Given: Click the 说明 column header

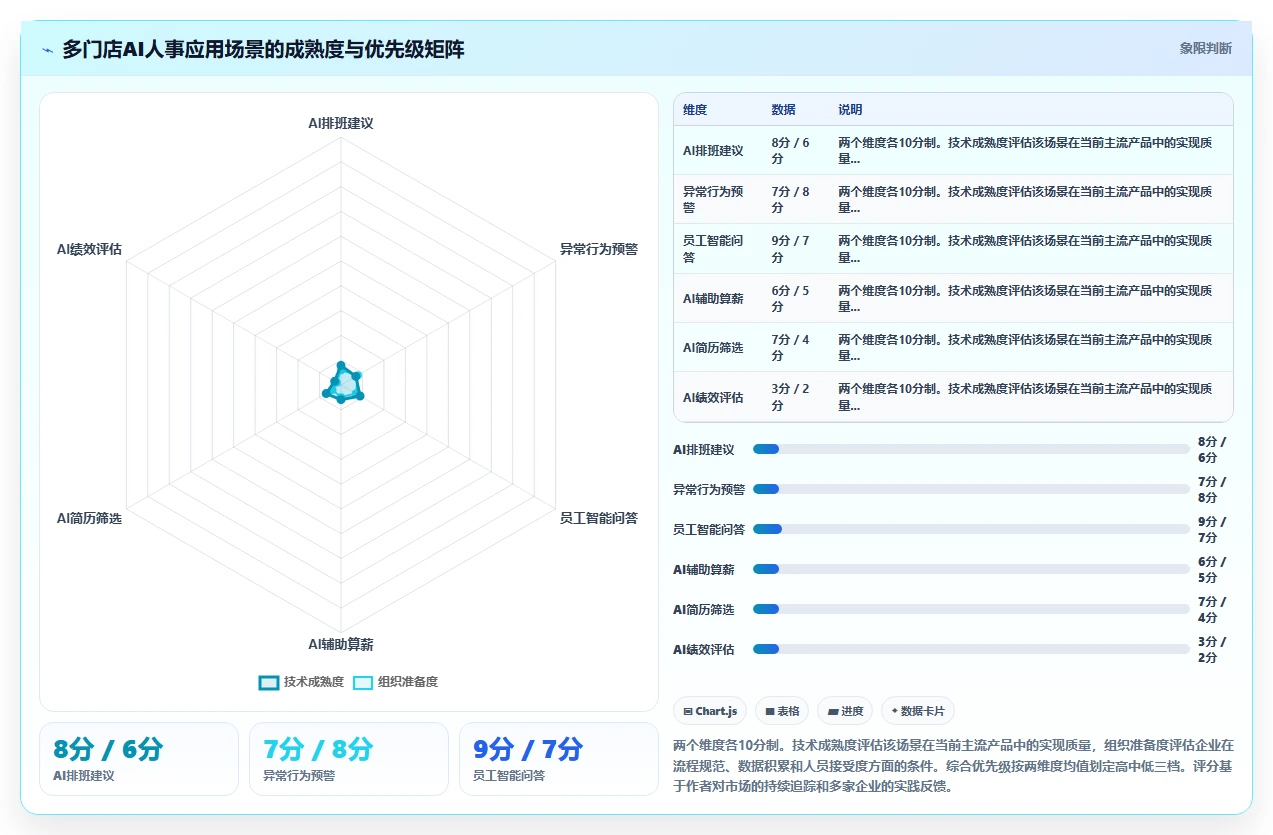Looking at the screenshot, I should click(x=850, y=110).
